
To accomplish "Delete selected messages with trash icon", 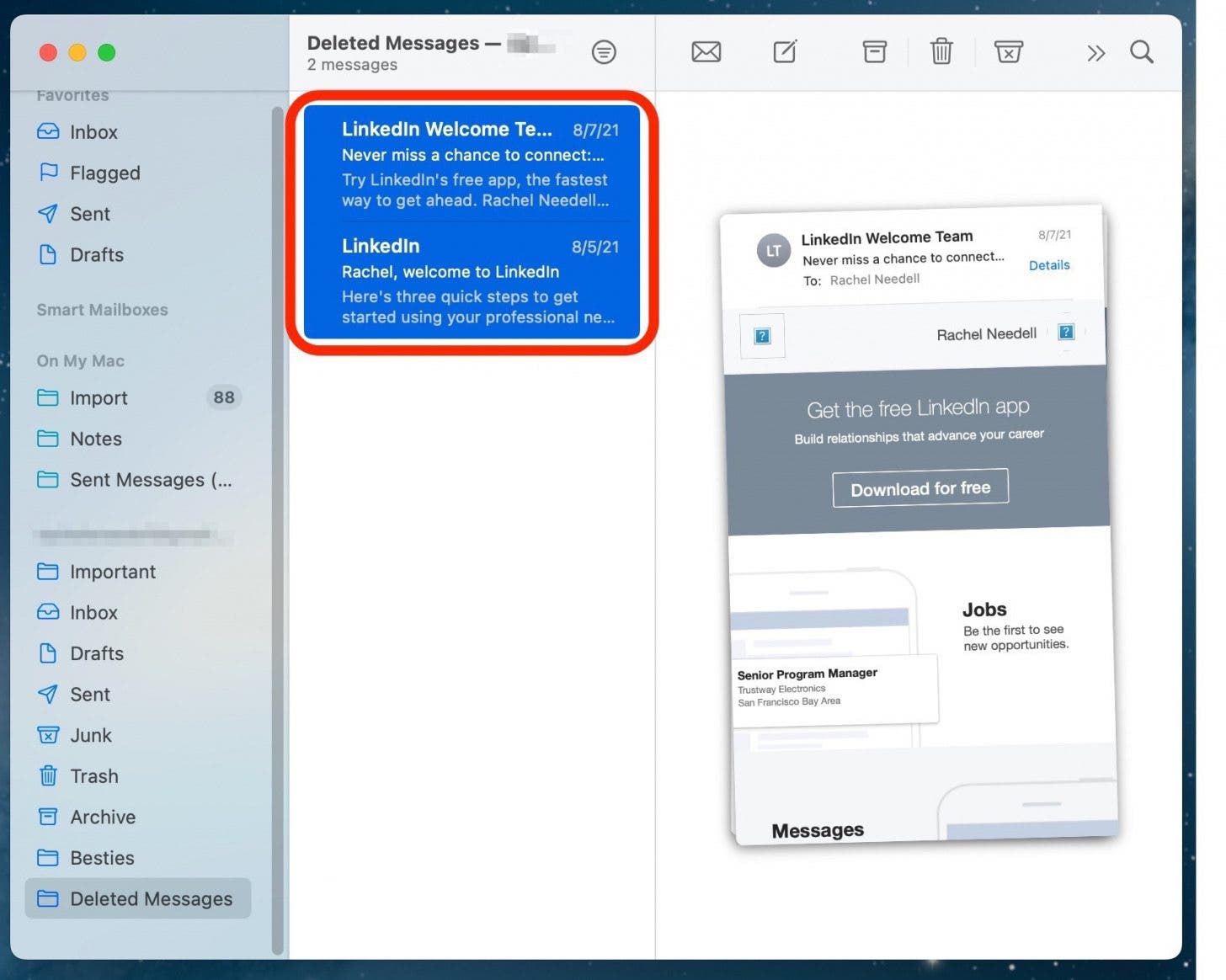I will pyautogui.click(x=941, y=52).
